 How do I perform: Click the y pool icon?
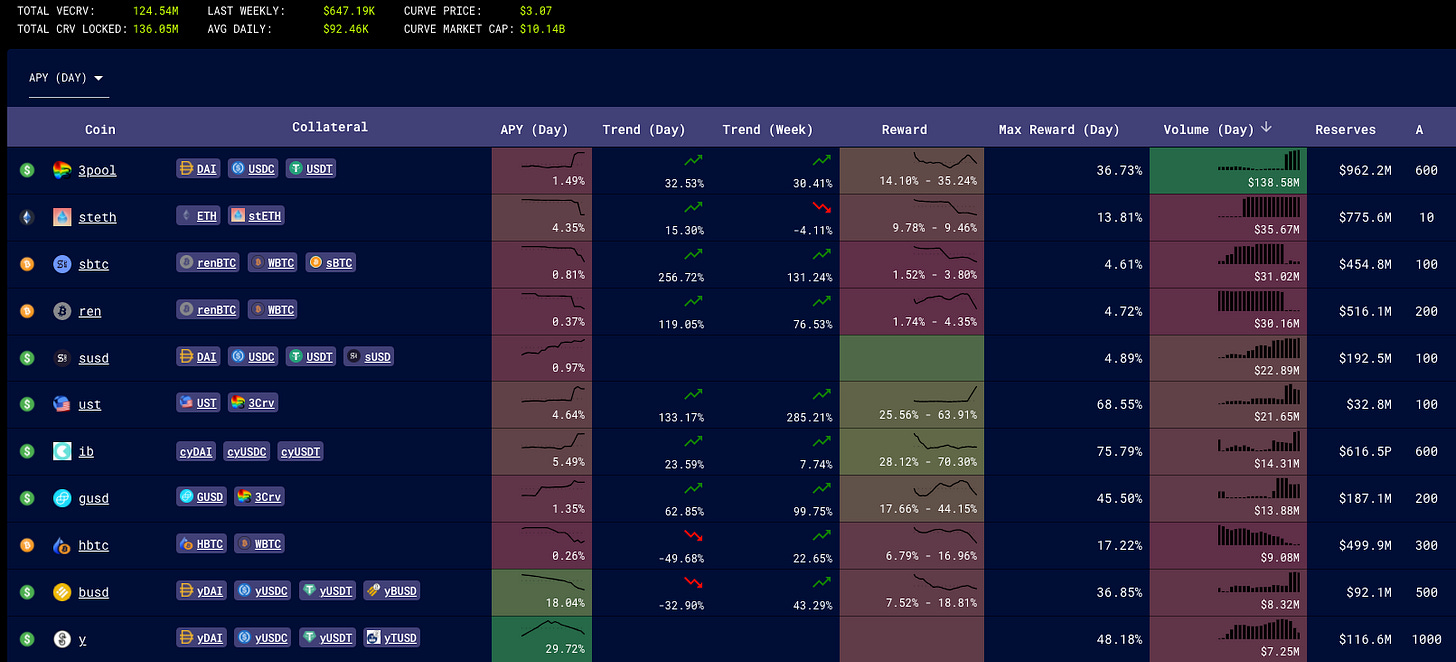point(62,639)
